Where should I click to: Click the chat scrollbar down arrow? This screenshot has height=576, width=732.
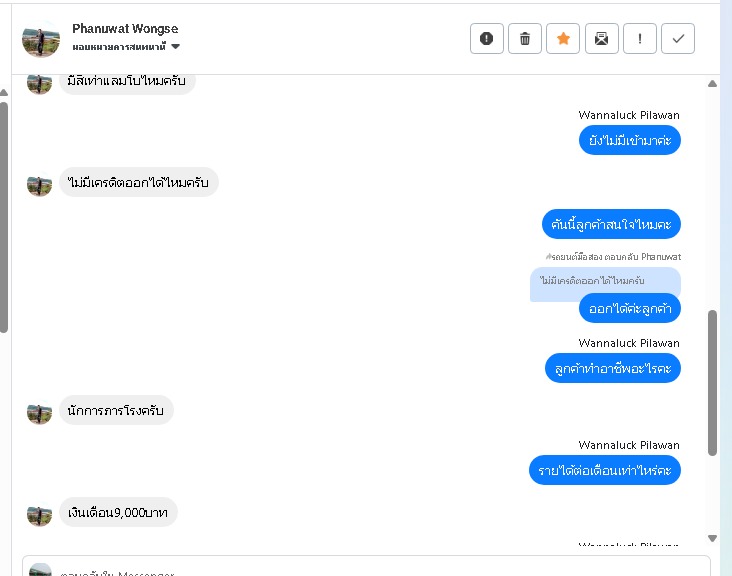pyautogui.click(x=713, y=538)
